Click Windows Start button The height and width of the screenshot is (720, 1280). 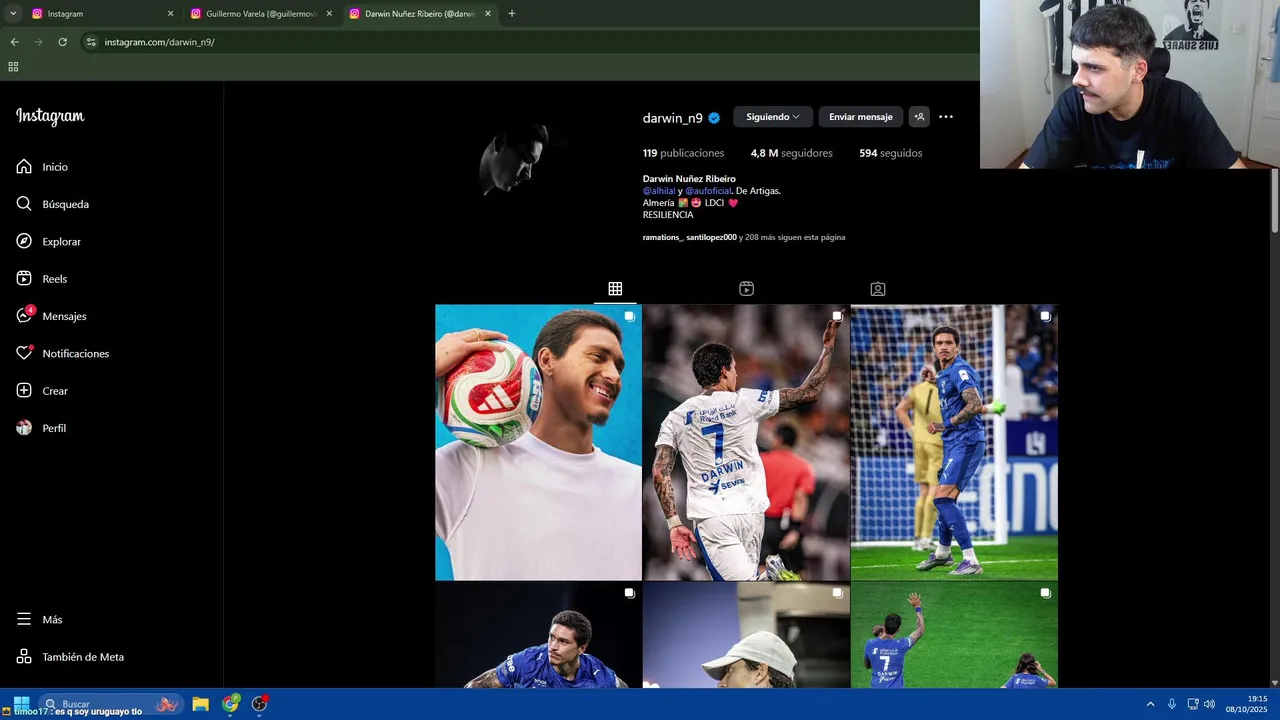[21, 704]
